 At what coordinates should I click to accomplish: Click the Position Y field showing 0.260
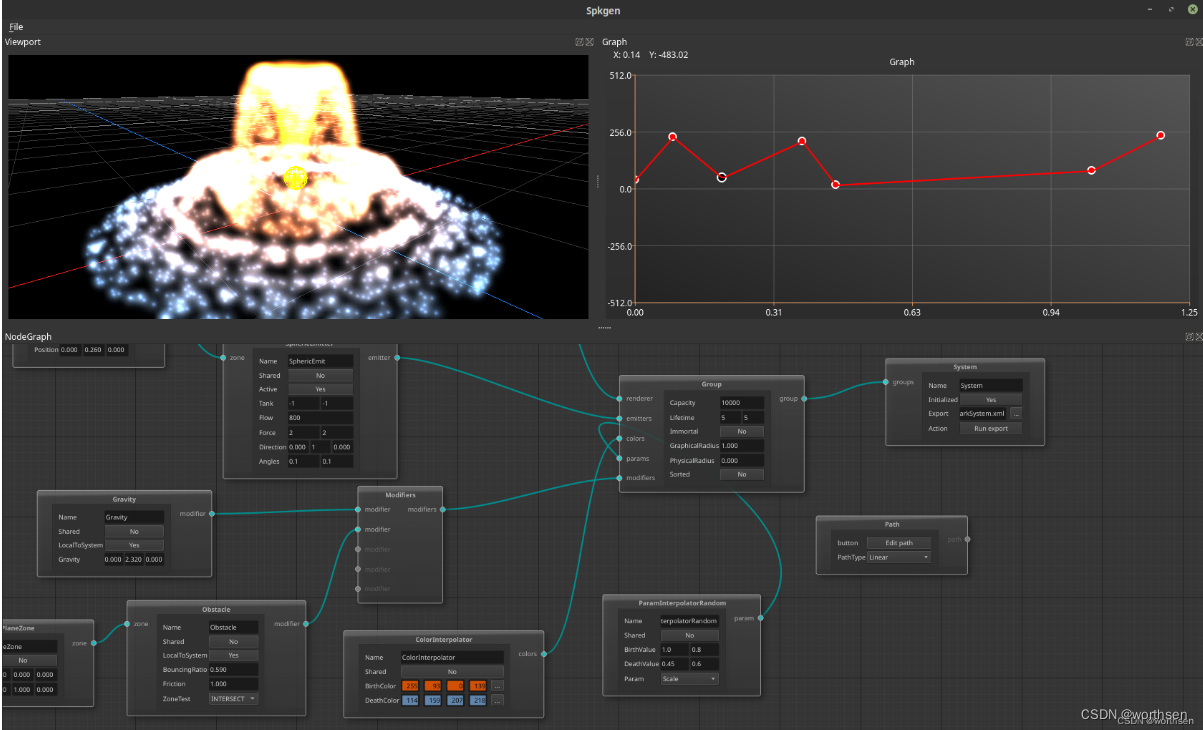click(x=93, y=350)
